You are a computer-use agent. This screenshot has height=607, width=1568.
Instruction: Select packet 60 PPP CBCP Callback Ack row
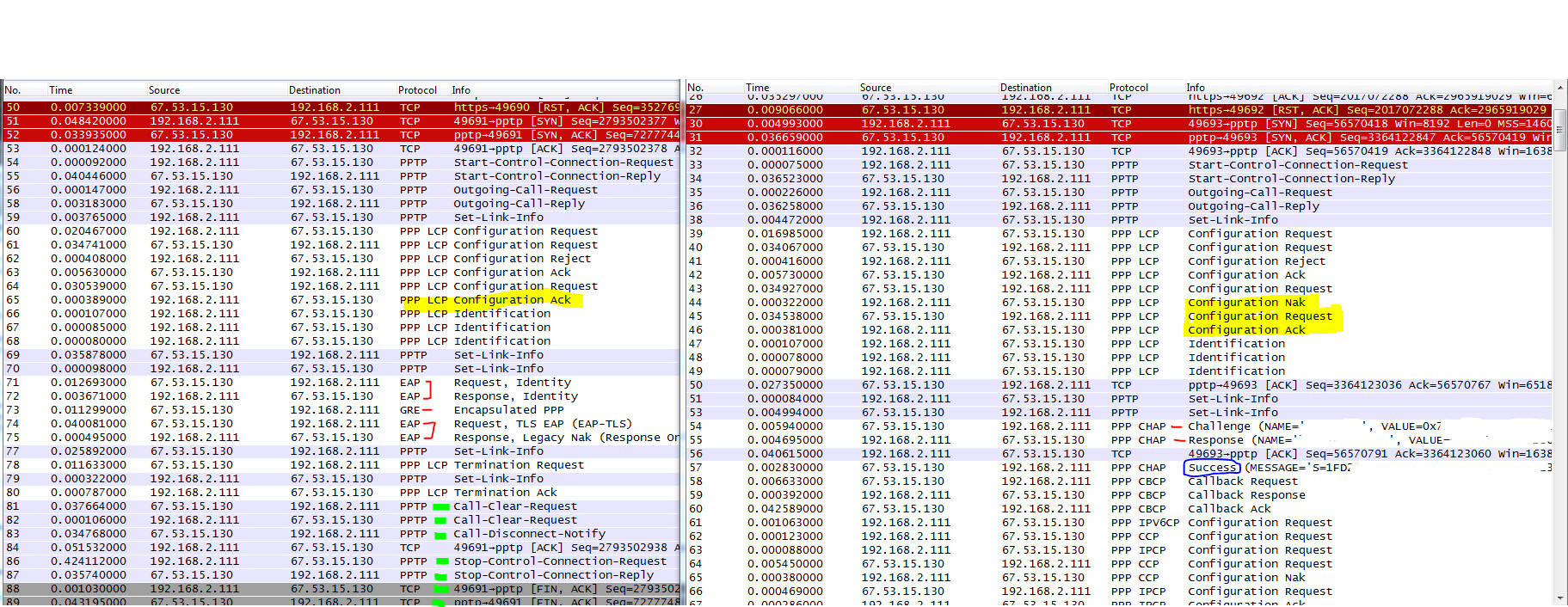point(1119,509)
